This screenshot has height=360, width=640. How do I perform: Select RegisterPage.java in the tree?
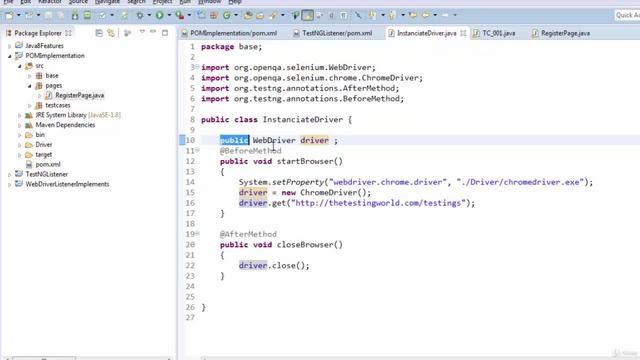click(80, 96)
